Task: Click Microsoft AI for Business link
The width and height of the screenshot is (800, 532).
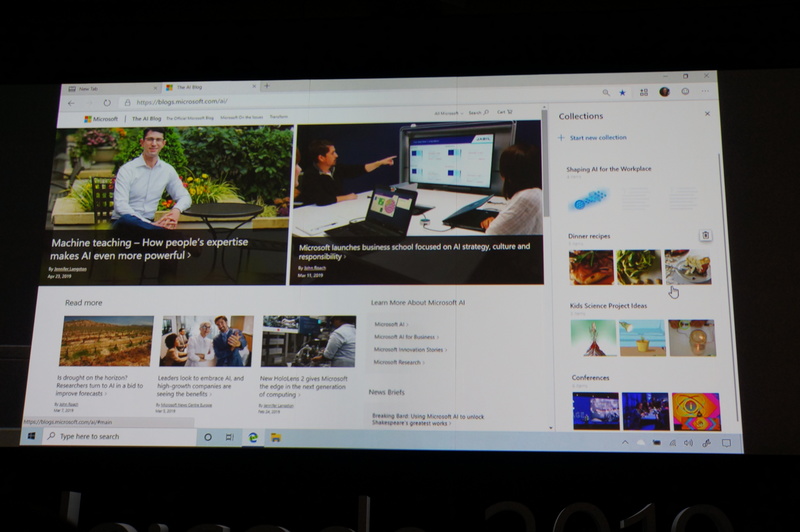Action: 406,337
